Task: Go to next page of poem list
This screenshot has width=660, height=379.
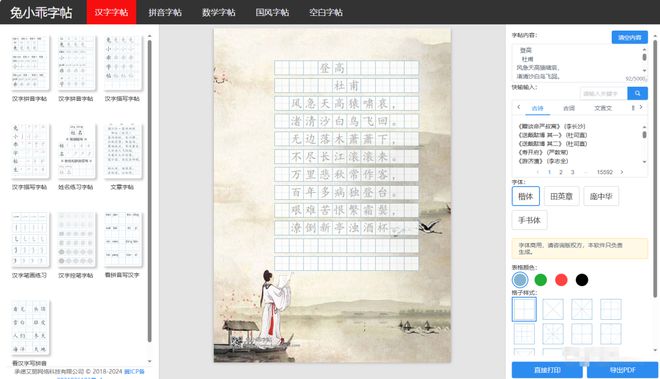Action: tap(622, 172)
